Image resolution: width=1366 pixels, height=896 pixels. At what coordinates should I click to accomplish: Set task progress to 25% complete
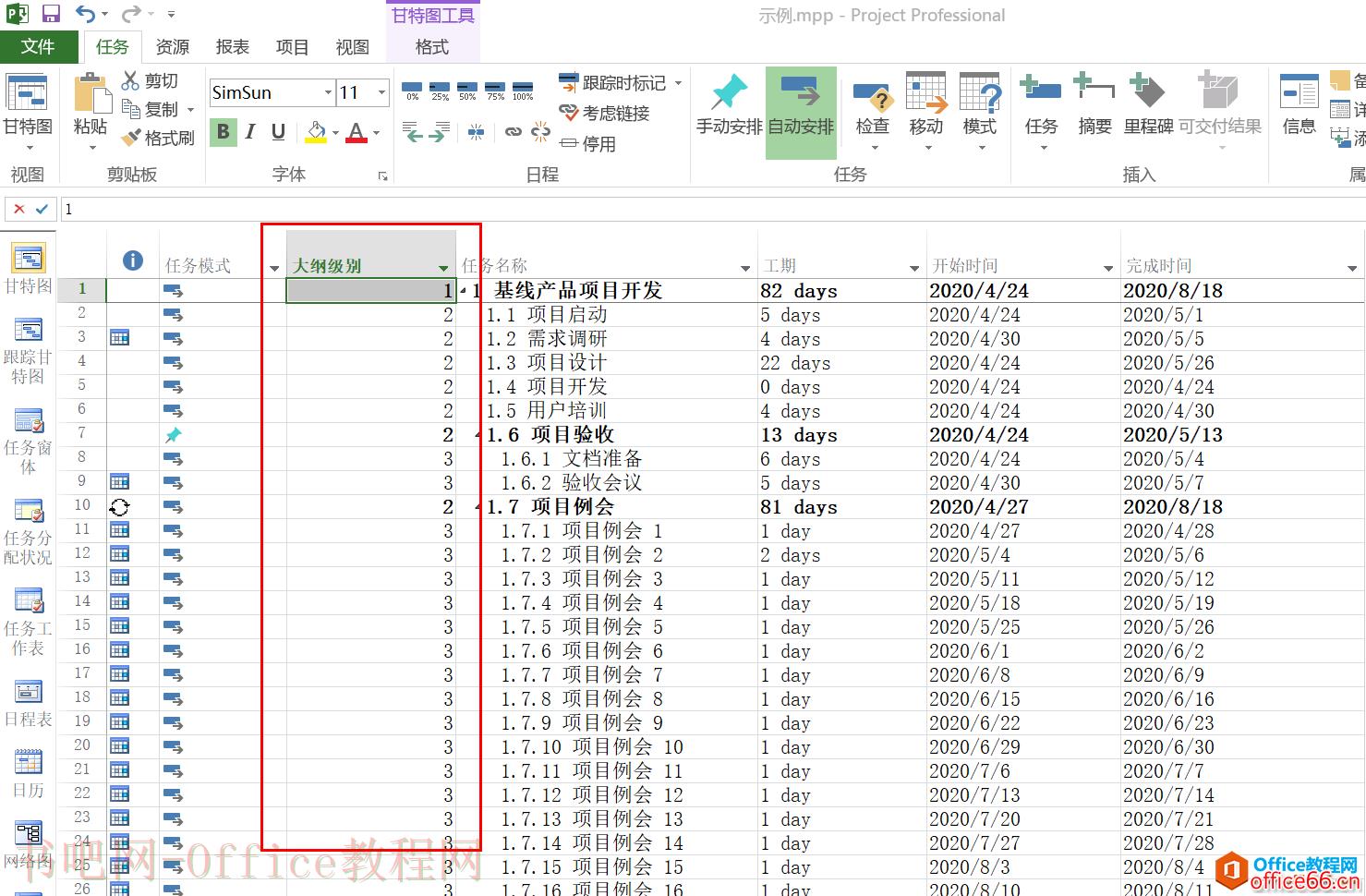coord(440,91)
